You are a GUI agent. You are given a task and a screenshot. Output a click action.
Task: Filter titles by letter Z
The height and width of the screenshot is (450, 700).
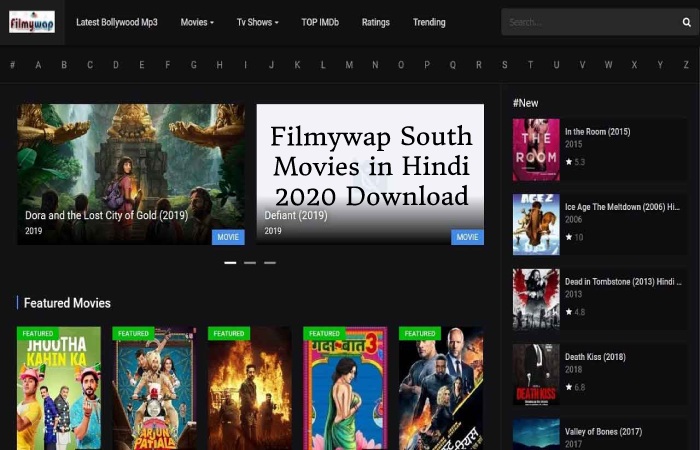pyautogui.click(x=686, y=65)
